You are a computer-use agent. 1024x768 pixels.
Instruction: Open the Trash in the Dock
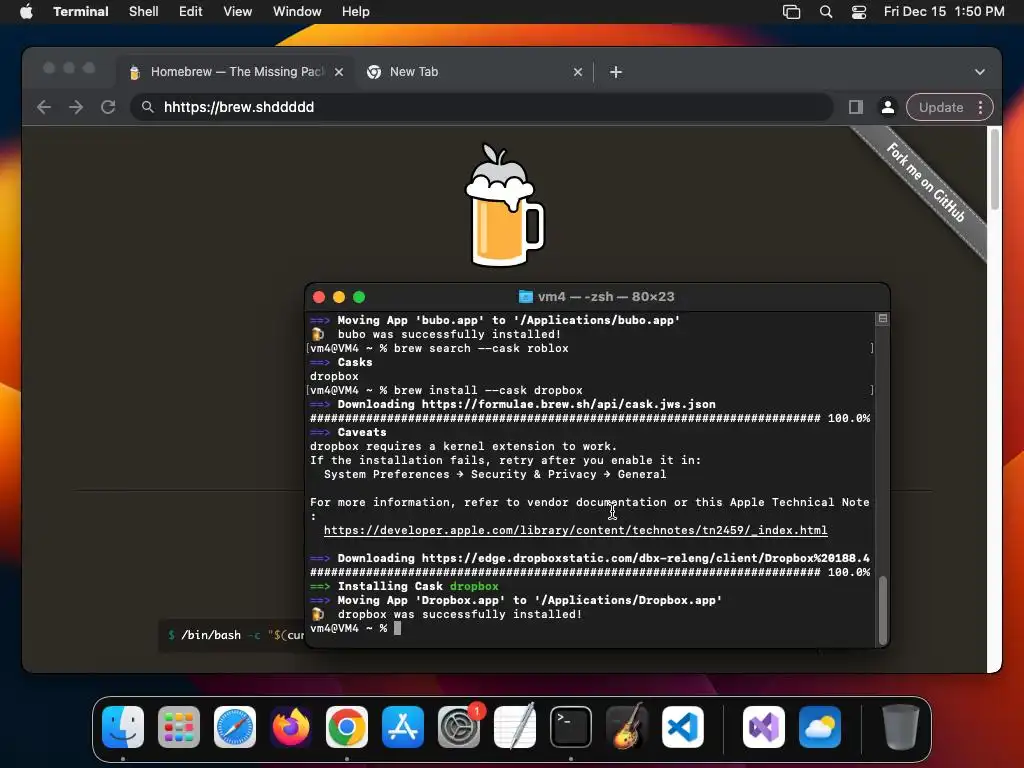(901, 727)
